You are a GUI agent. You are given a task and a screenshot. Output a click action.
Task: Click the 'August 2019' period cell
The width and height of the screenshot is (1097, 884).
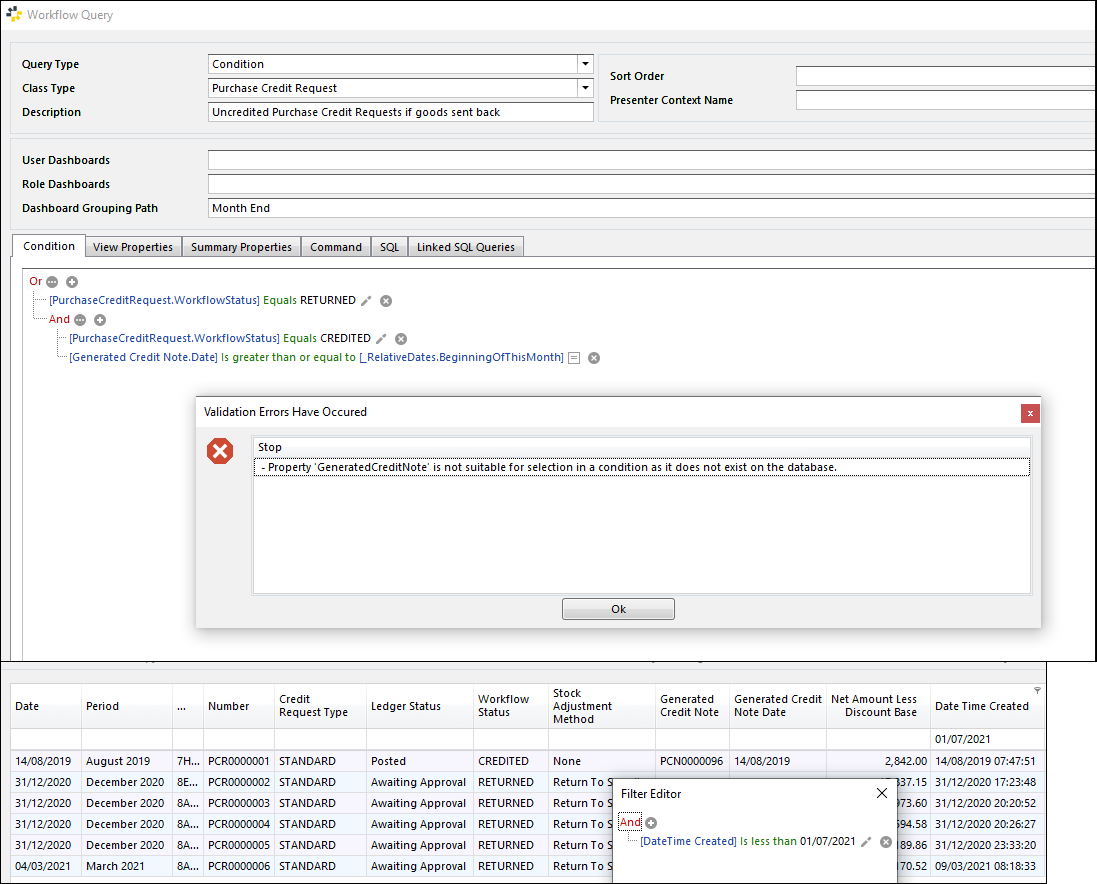click(x=127, y=761)
